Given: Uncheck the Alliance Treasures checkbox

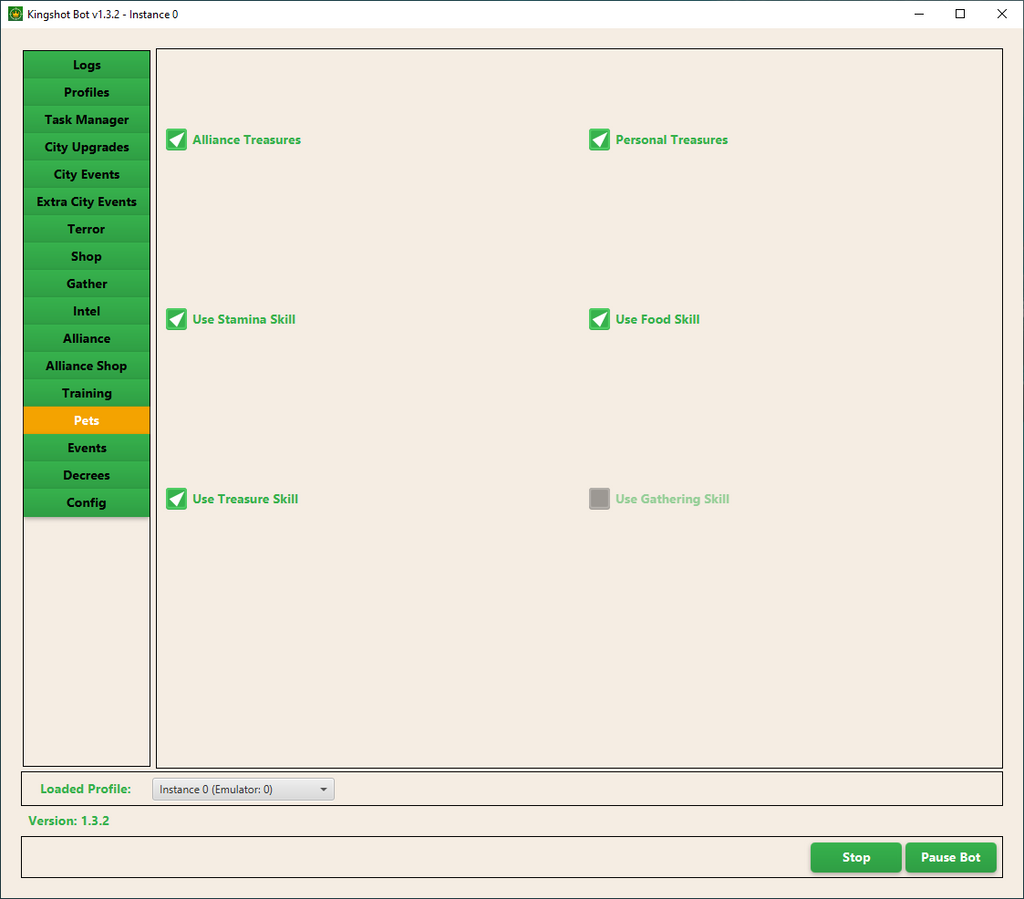Looking at the screenshot, I should 177,140.
